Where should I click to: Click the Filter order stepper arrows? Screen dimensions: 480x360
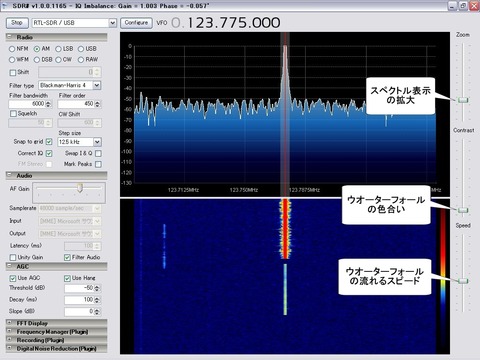(x=97, y=104)
